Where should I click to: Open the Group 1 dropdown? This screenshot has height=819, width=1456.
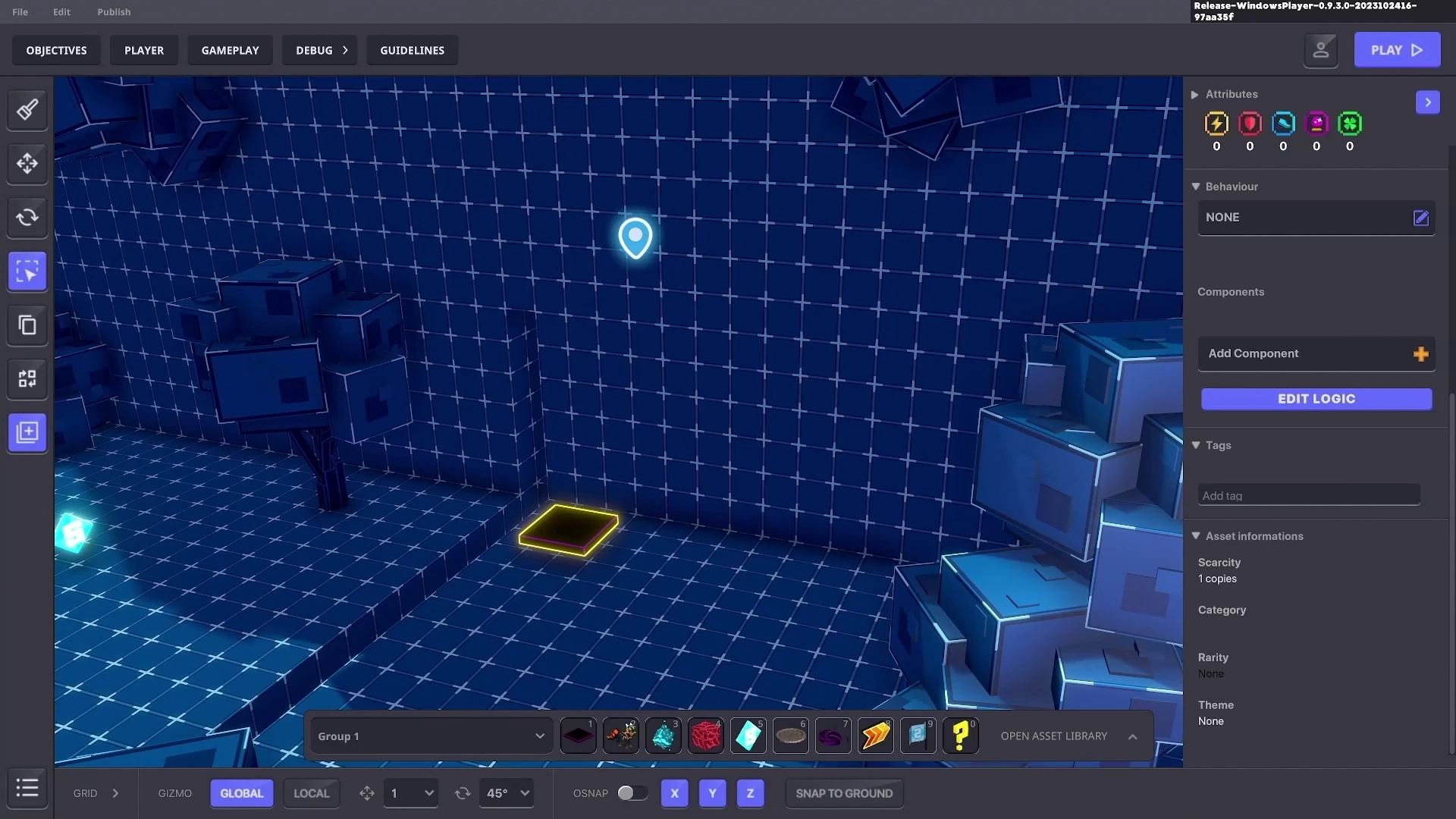click(430, 736)
